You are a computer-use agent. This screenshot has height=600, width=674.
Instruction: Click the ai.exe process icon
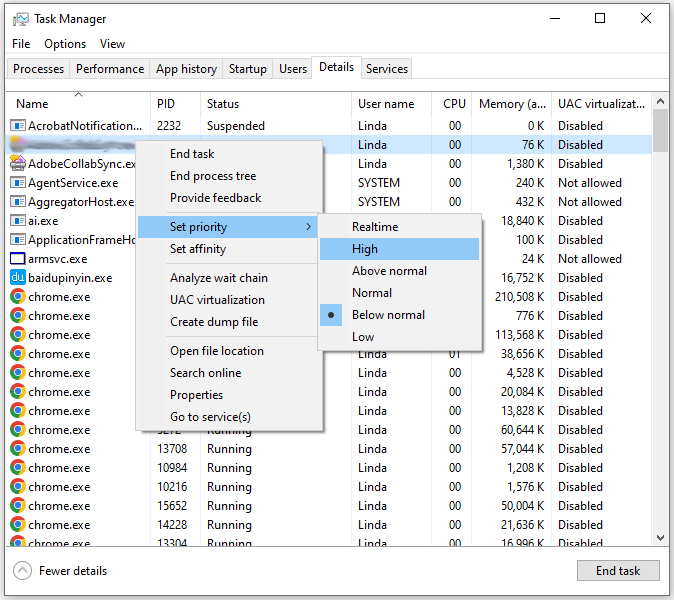point(18,221)
